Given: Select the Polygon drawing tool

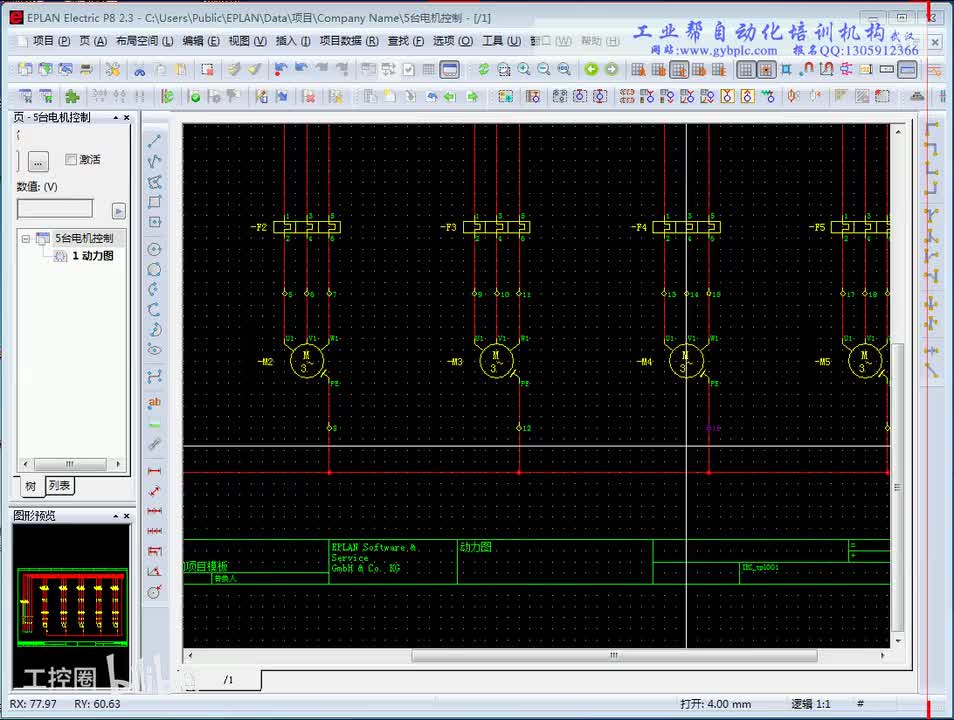Looking at the screenshot, I should point(155,181).
